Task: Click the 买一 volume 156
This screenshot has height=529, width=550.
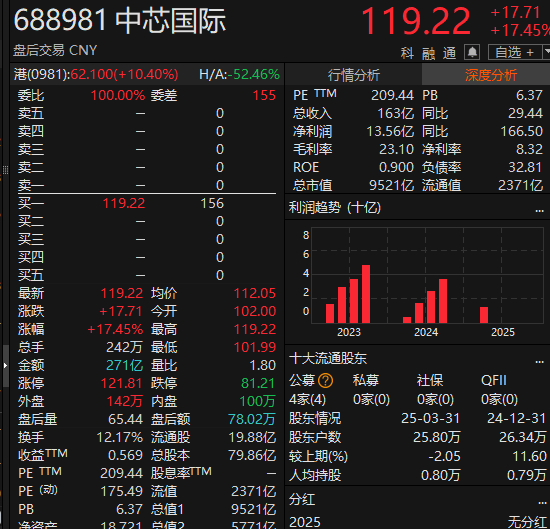Action: point(212,203)
